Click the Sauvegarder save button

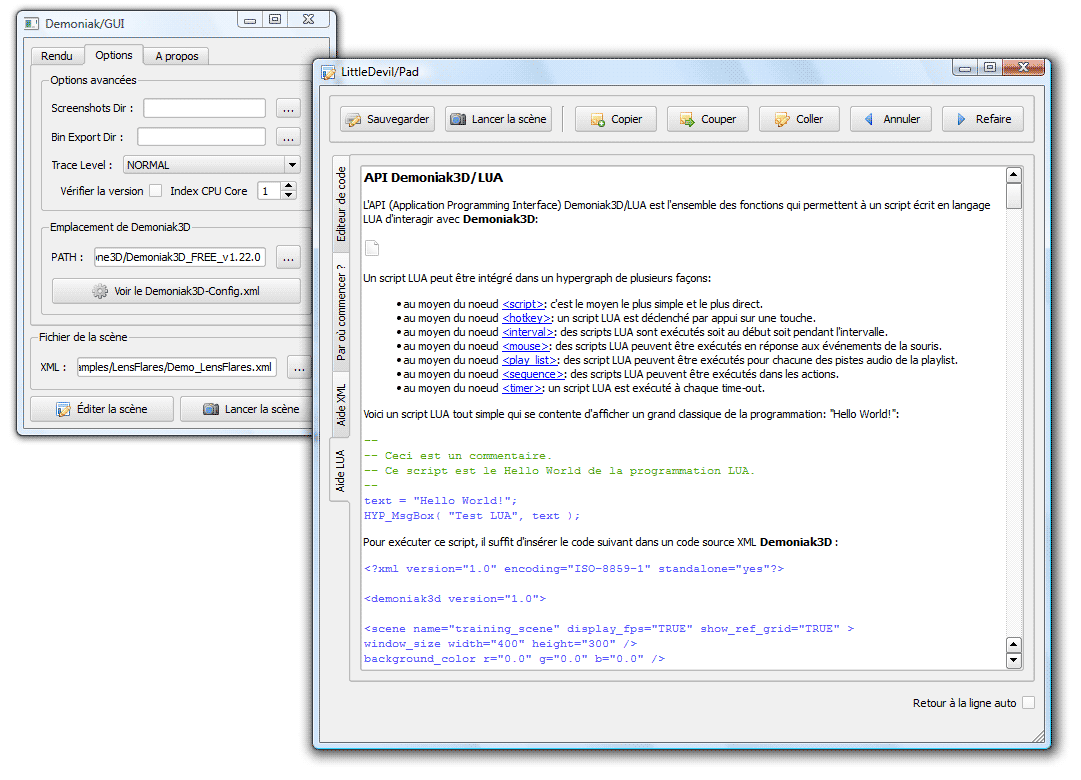point(387,119)
